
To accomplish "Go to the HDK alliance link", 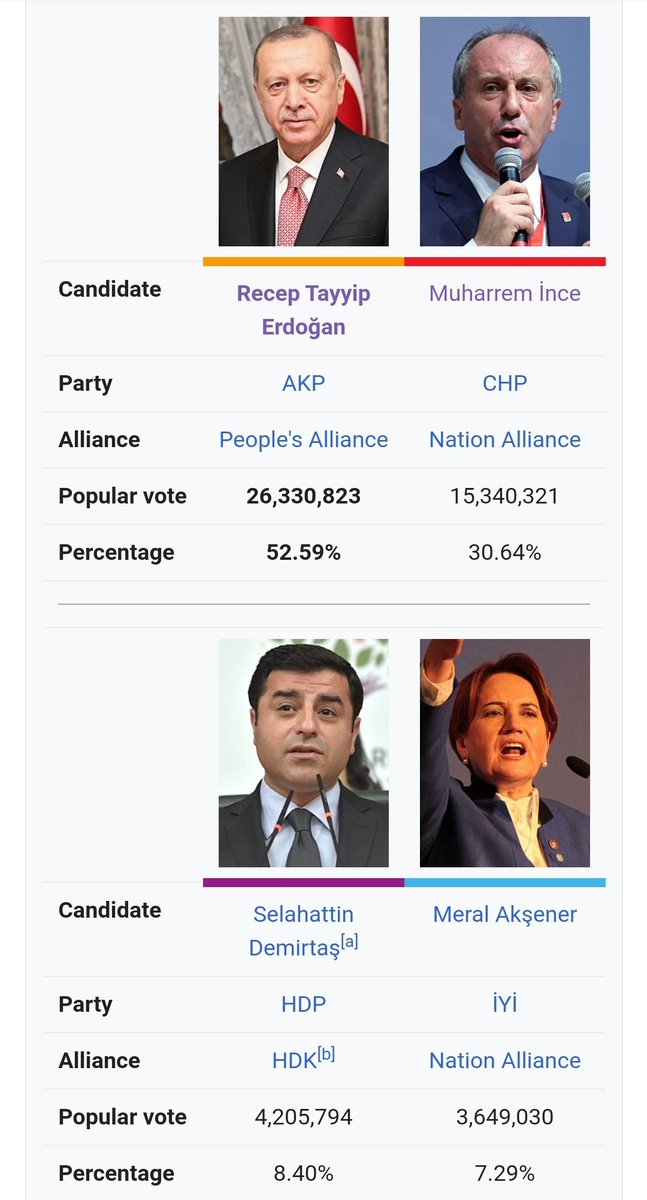I will click(293, 1061).
